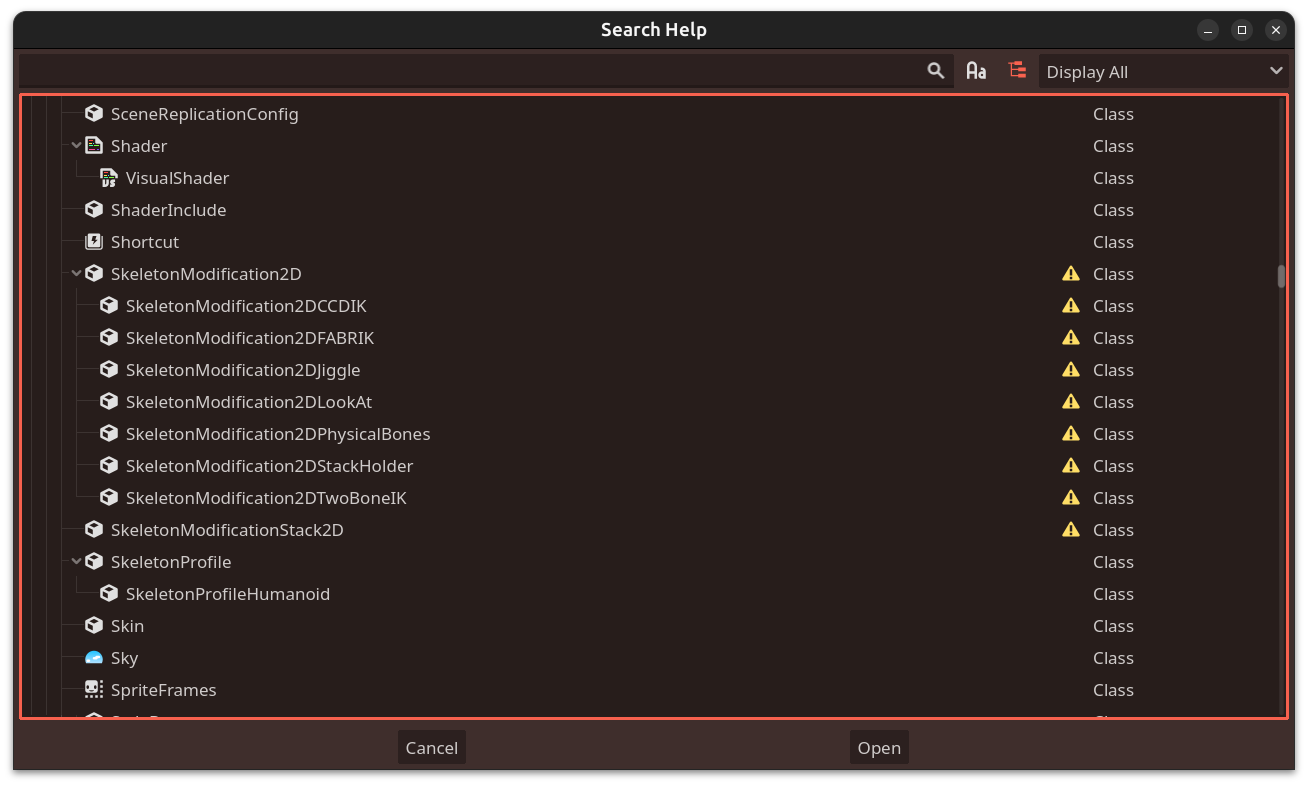1308x786 pixels.
Task: Select the SceneReplicationConfig class entry
Action: tap(204, 113)
